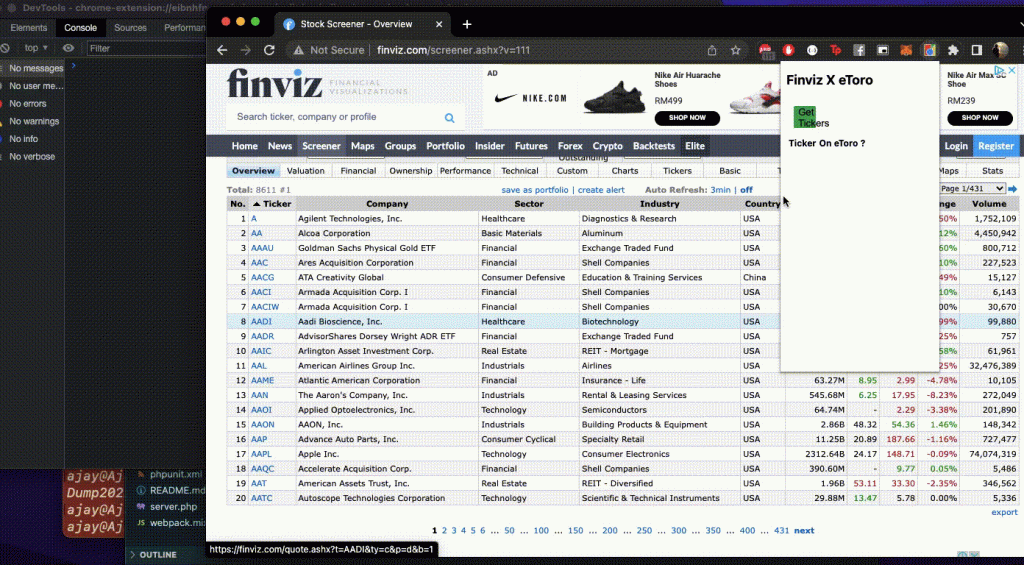
Task: Switch to the Valuation screener tab
Action: pyautogui.click(x=305, y=171)
